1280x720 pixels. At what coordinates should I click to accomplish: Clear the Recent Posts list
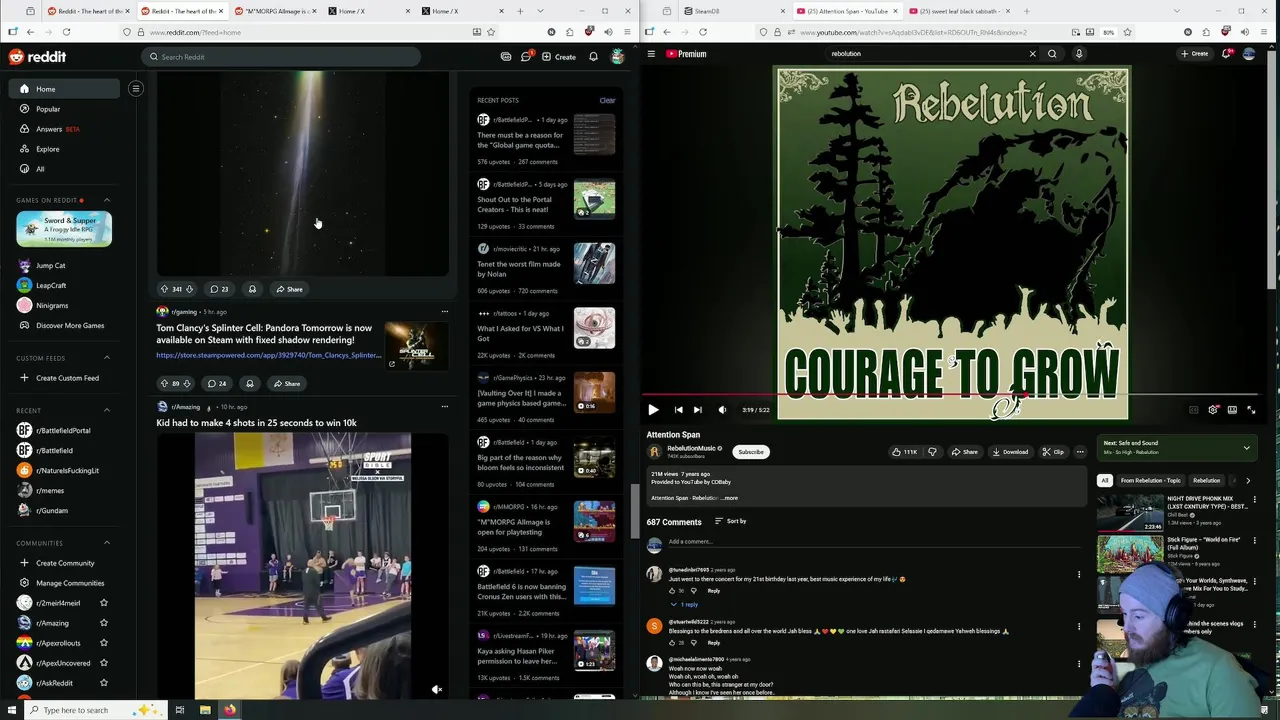tap(607, 100)
